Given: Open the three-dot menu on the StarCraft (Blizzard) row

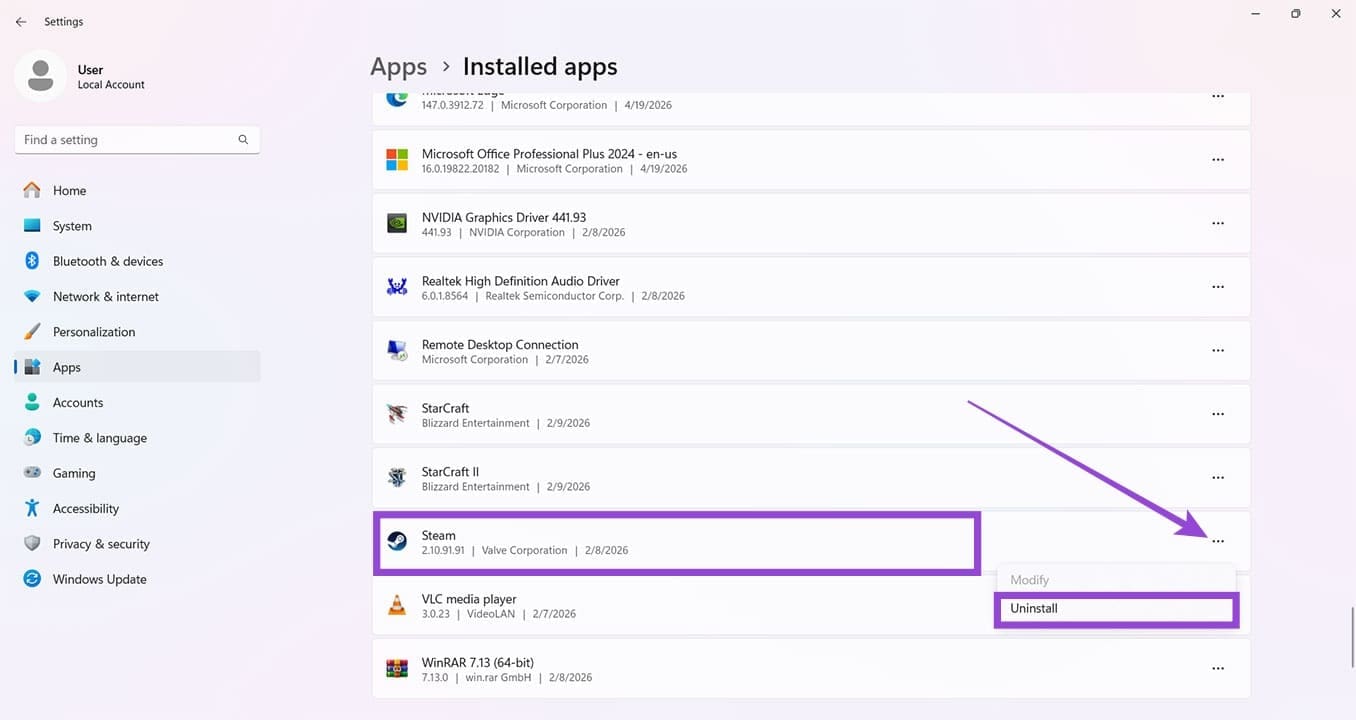Looking at the screenshot, I should pyautogui.click(x=1218, y=414).
